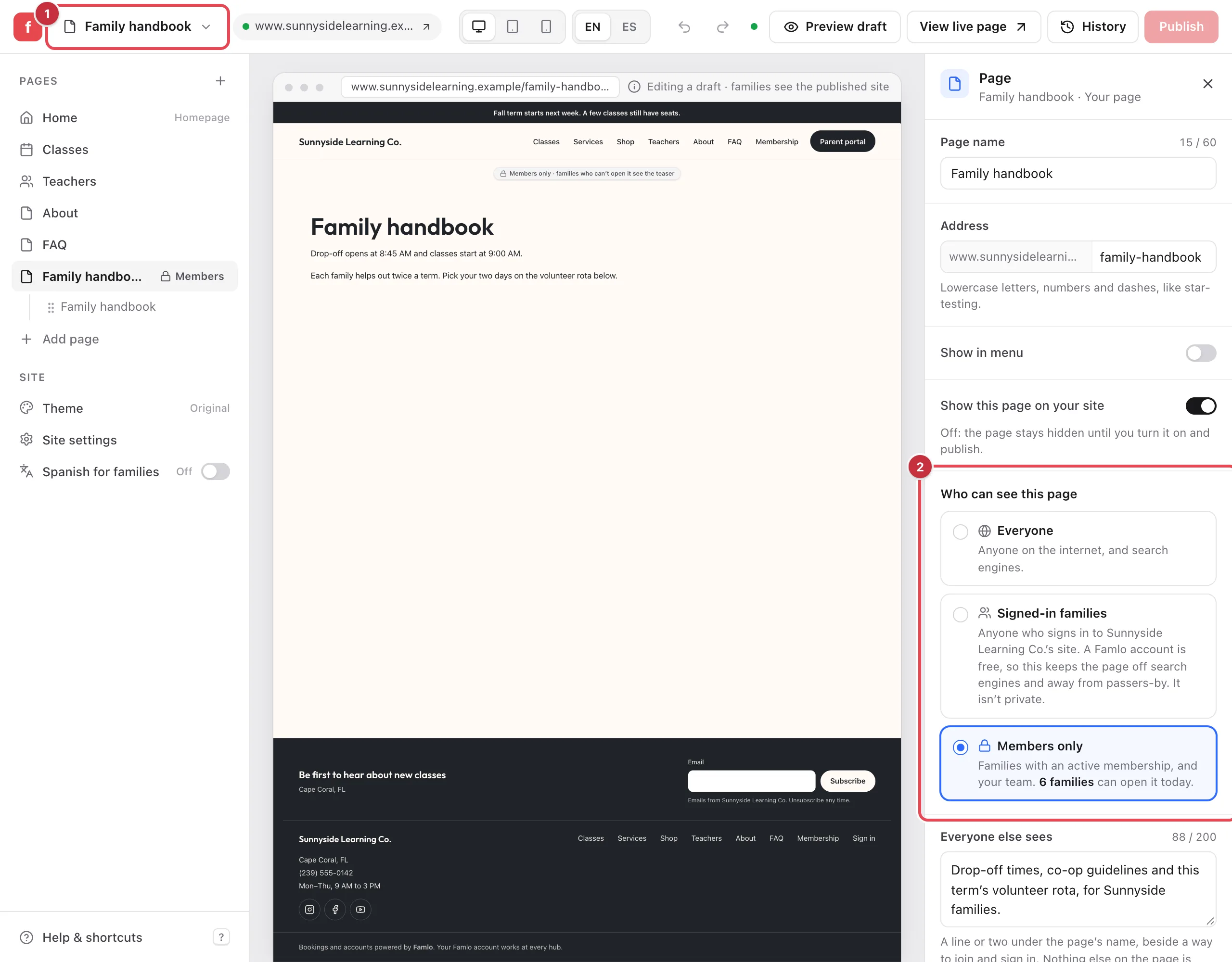Click the Instagram icon in footer

(x=309, y=910)
